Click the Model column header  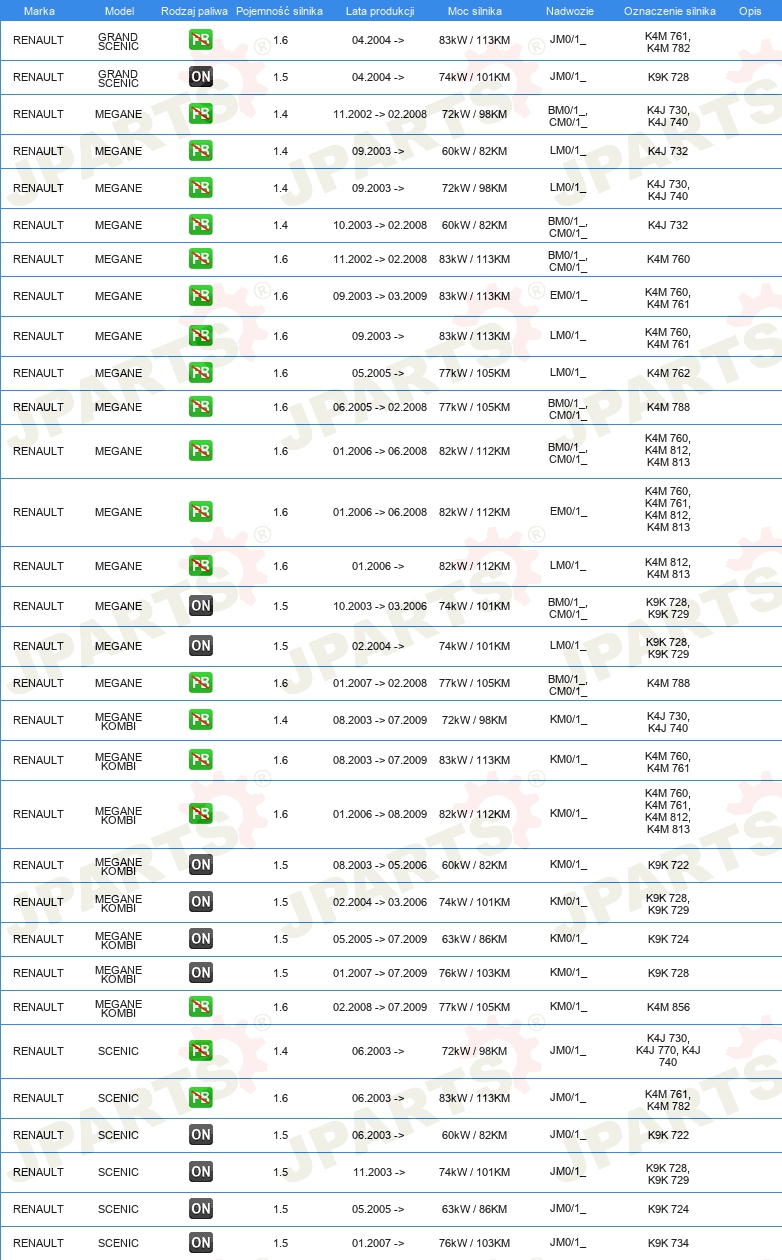pyautogui.click(x=119, y=11)
